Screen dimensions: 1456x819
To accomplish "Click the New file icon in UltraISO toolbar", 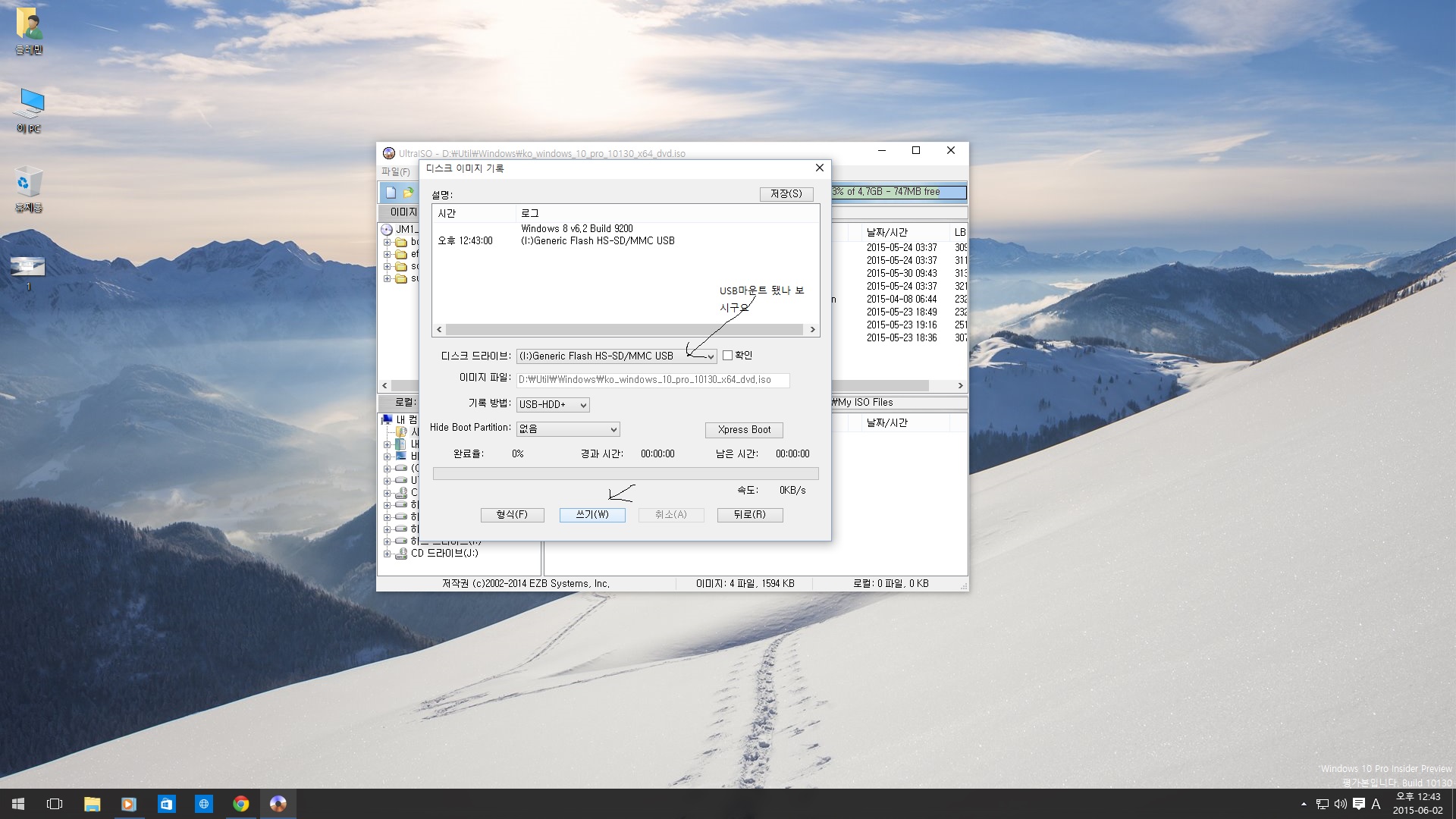I will (x=391, y=193).
